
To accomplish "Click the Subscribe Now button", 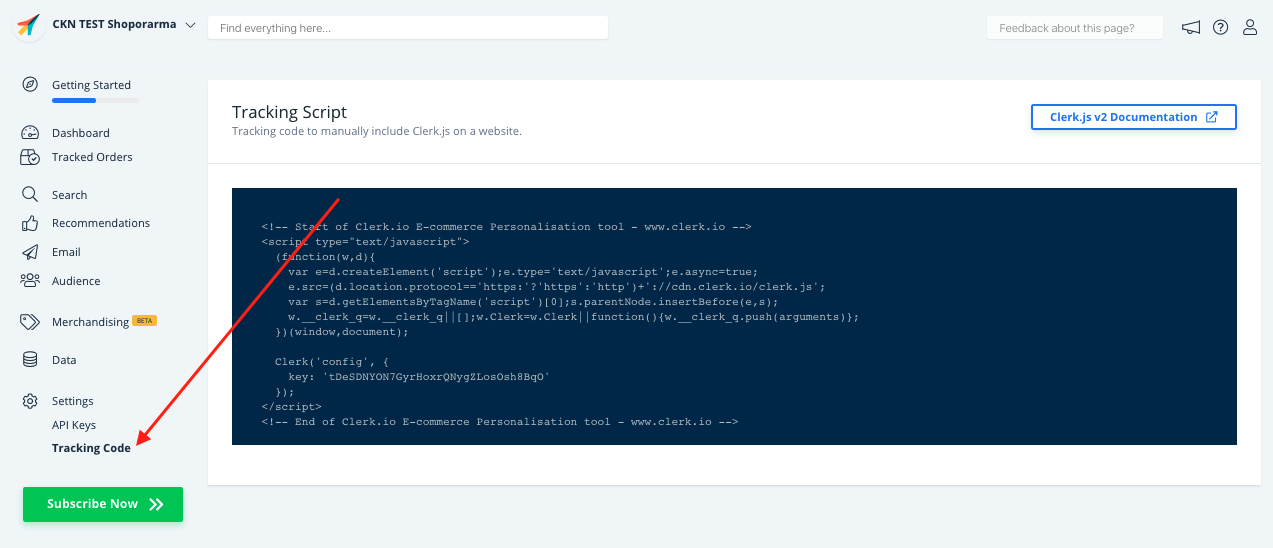I will 103,504.
